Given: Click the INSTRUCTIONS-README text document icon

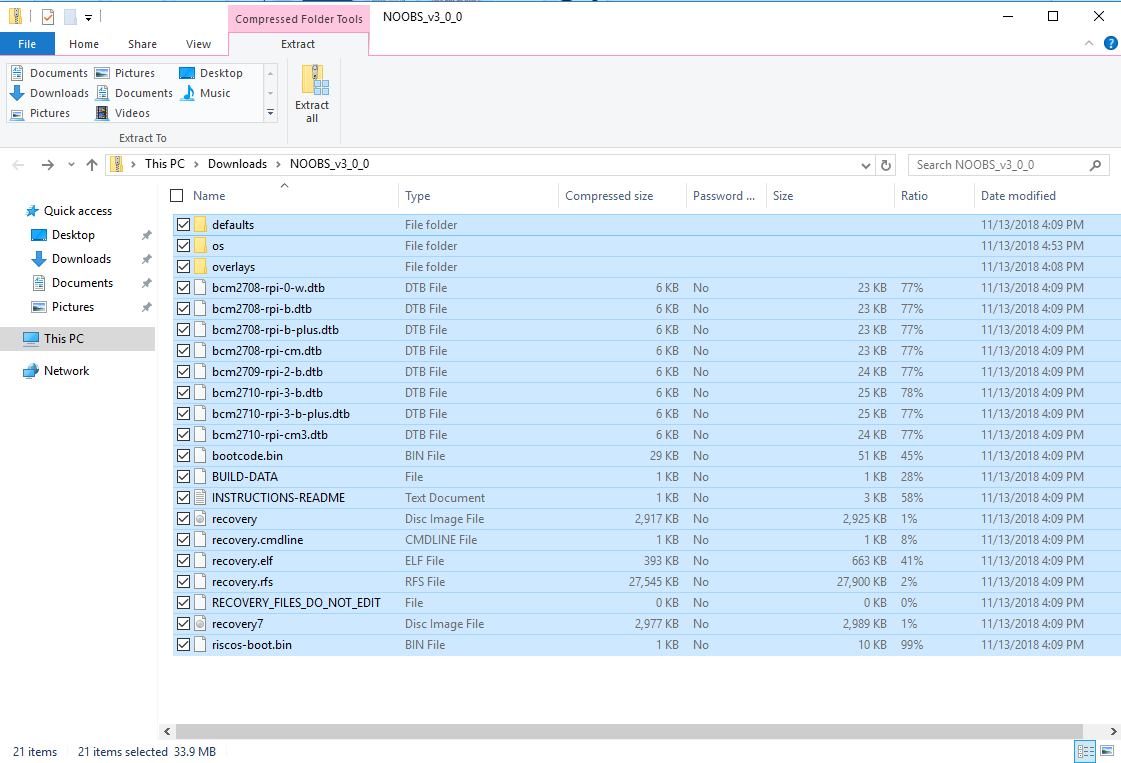Looking at the screenshot, I should 200,498.
